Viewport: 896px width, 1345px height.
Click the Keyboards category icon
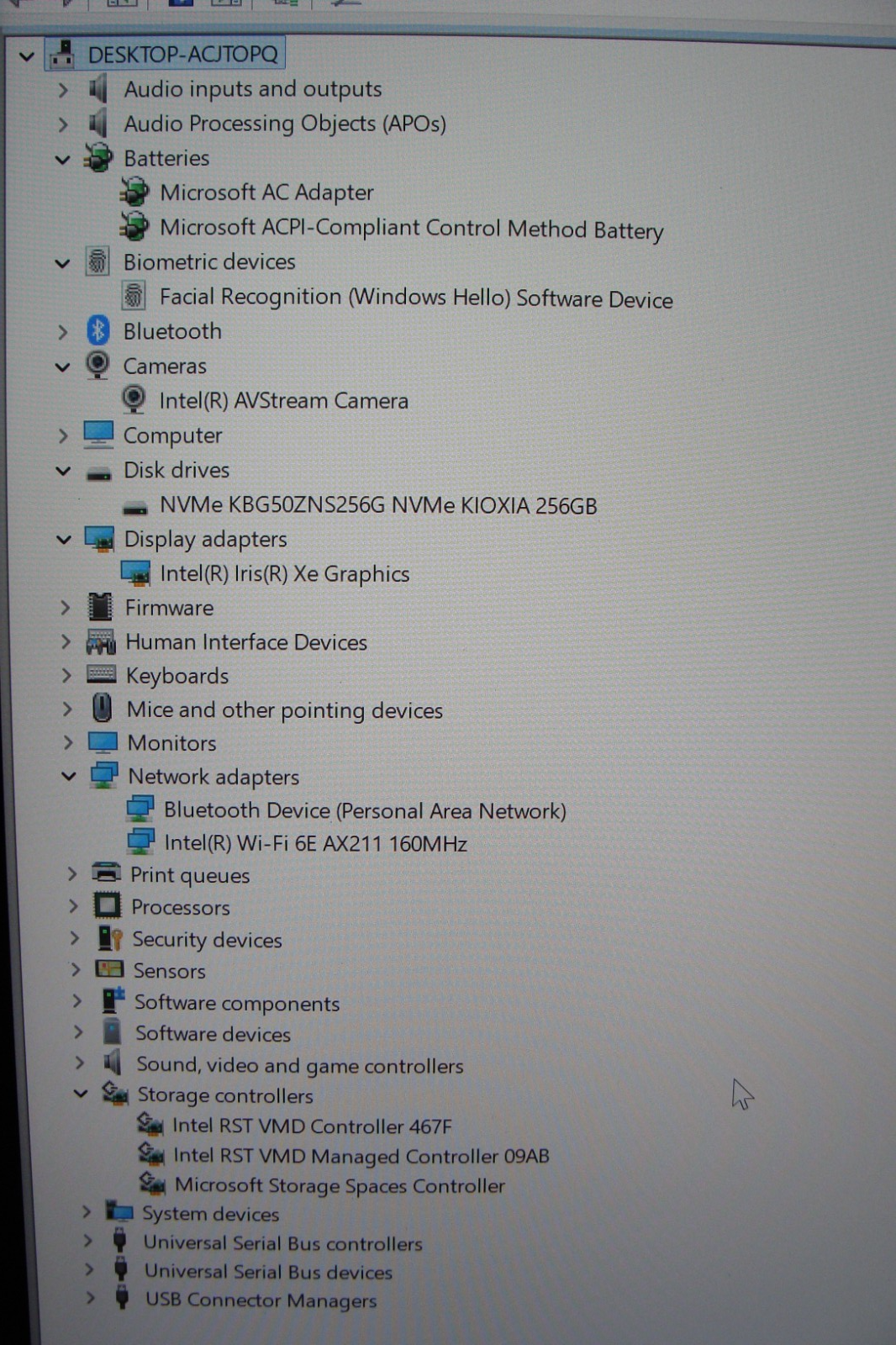(101, 675)
